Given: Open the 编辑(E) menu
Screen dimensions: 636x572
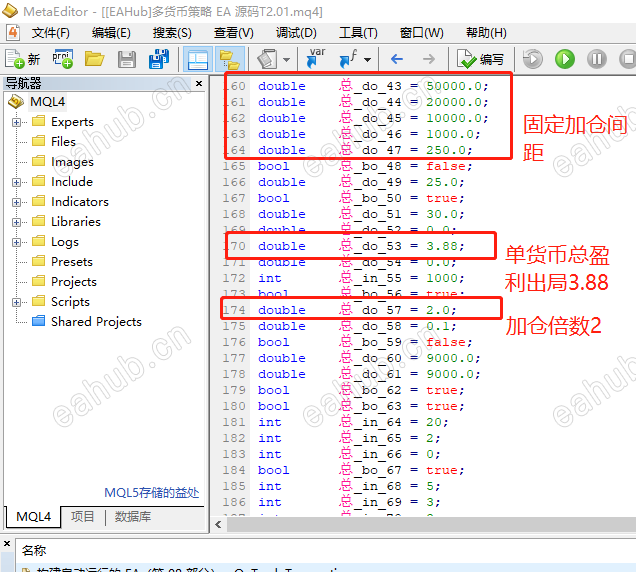Looking at the screenshot, I should coord(111,33).
